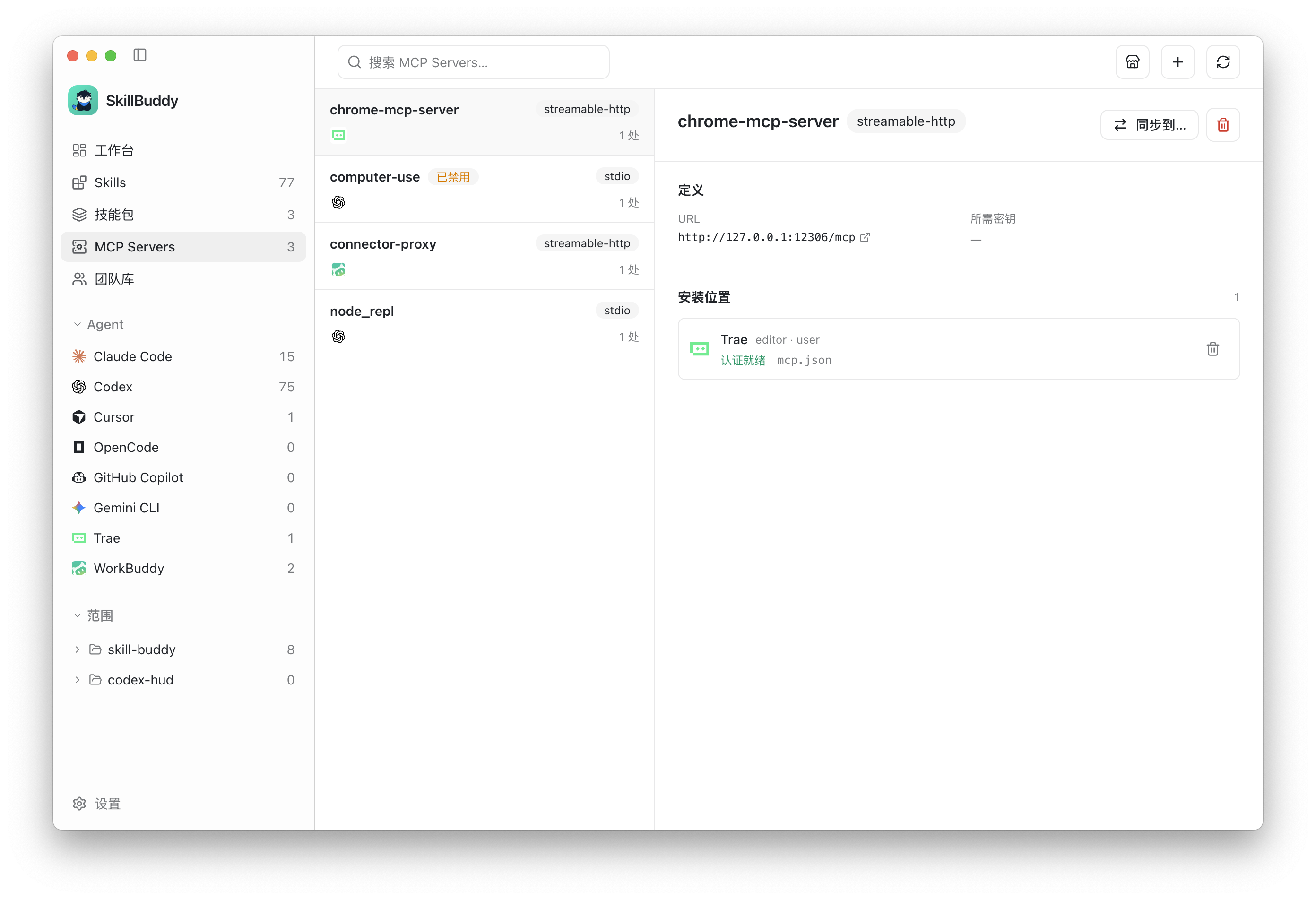Screen dimensions: 1316x900
Task: Select codex-hud scope folder
Action: point(183,680)
